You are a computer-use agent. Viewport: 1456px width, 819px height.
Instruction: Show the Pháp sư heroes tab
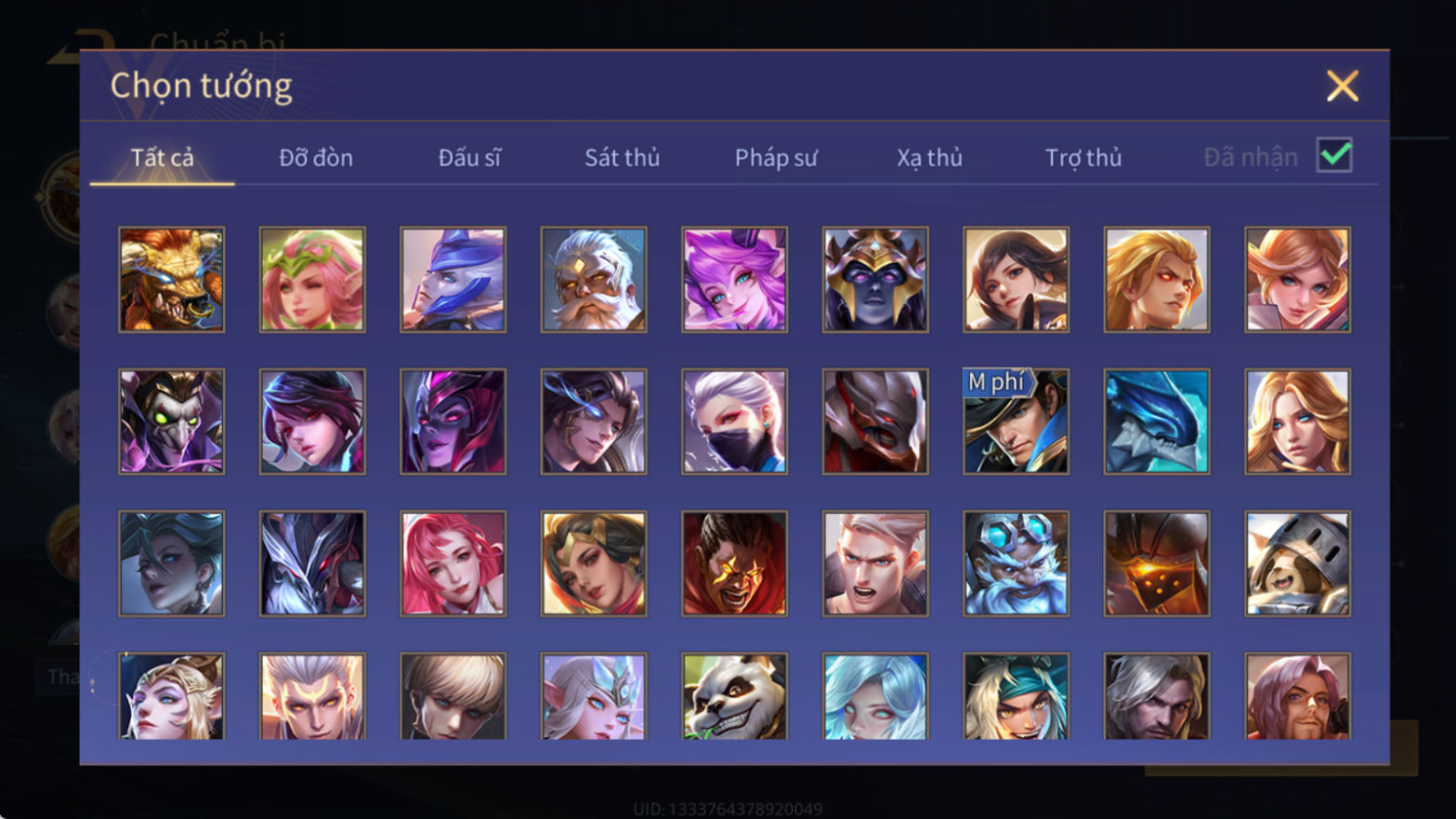pyautogui.click(x=776, y=158)
